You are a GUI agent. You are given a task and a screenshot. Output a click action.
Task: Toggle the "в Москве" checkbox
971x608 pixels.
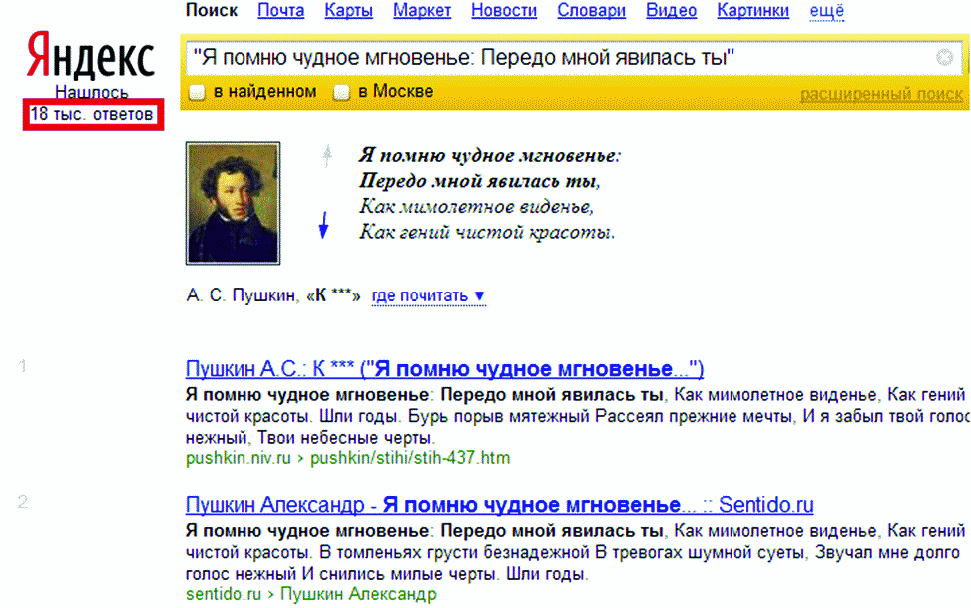[x=342, y=93]
